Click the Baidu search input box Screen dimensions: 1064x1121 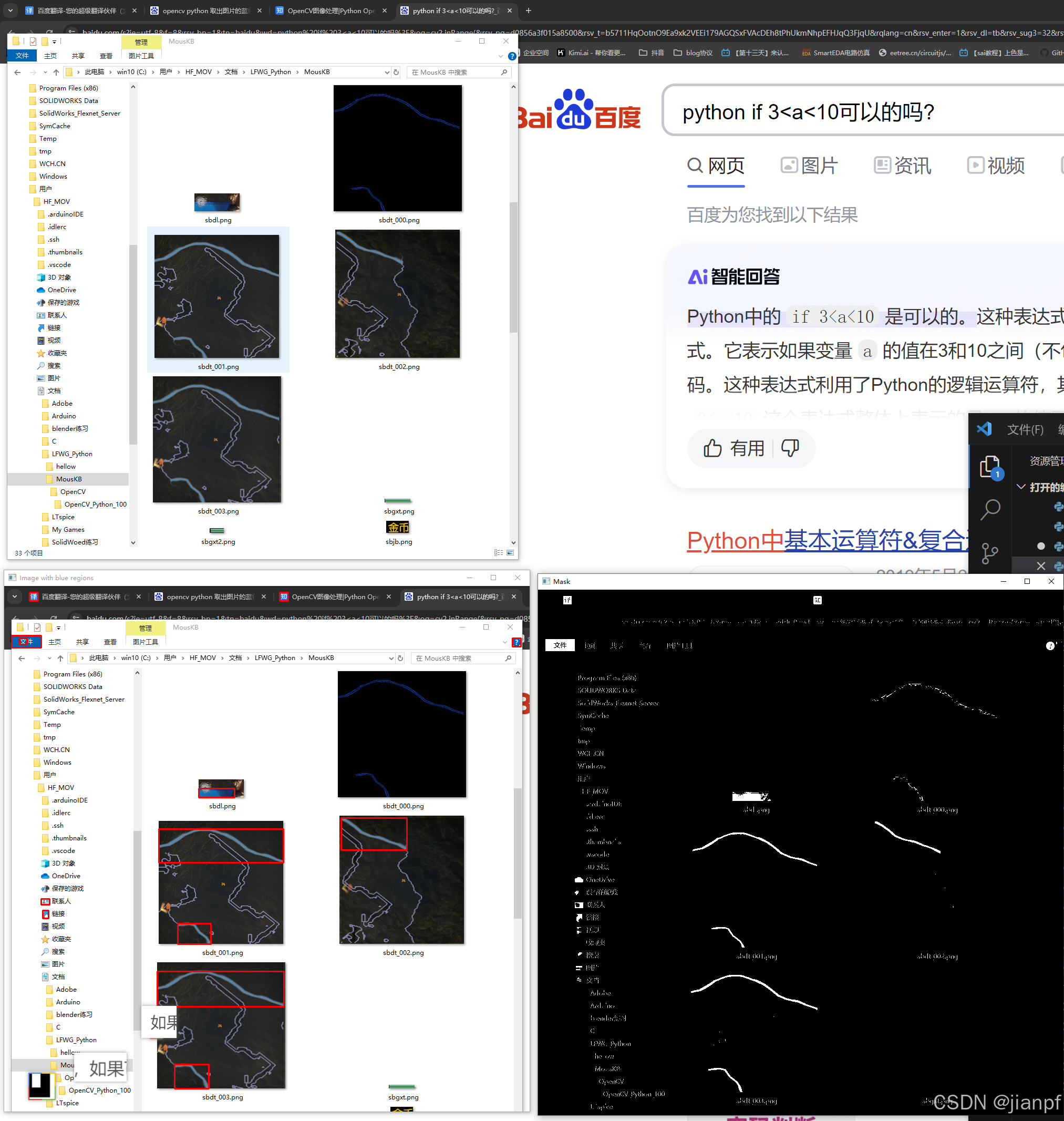pos(851,112)
